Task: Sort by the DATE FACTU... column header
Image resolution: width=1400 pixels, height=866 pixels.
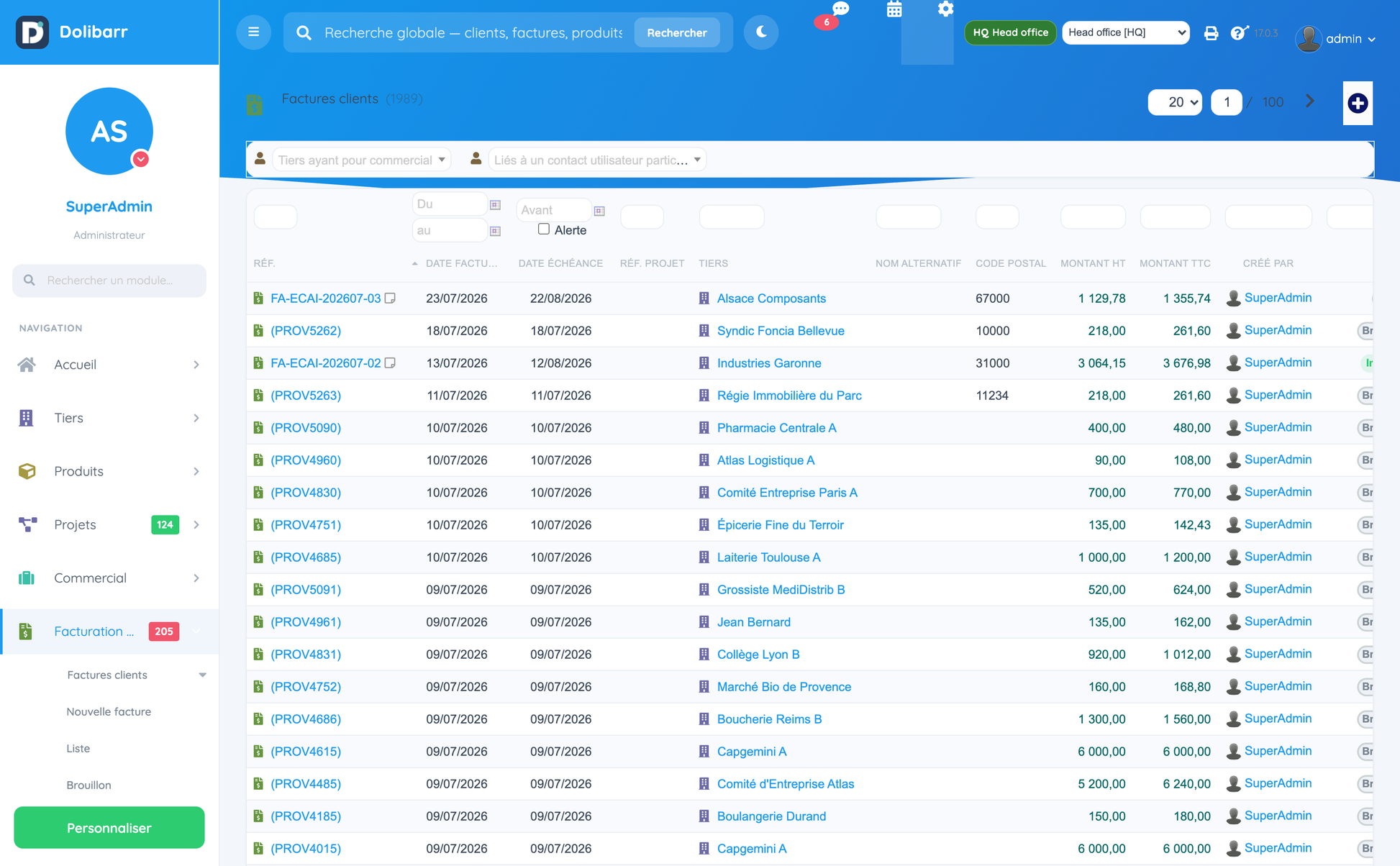Action: (461, 263)
